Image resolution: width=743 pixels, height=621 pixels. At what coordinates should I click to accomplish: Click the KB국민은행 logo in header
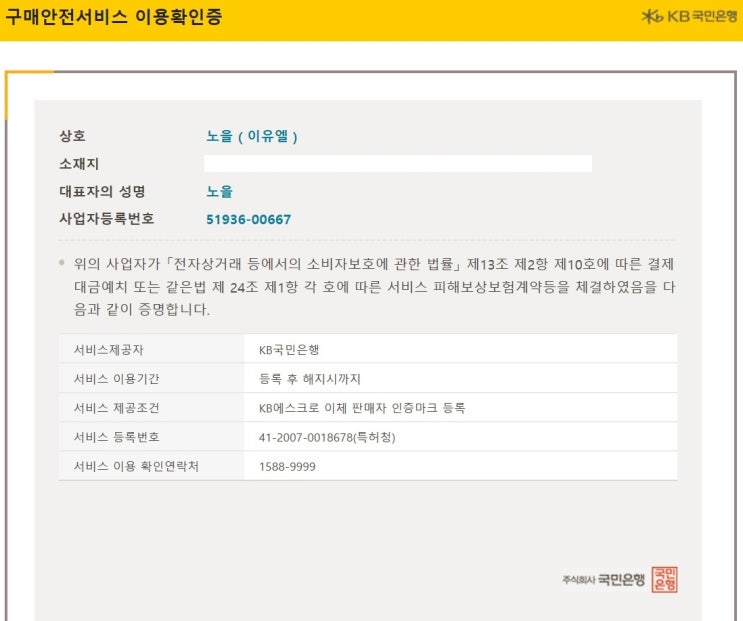point(689,17)
